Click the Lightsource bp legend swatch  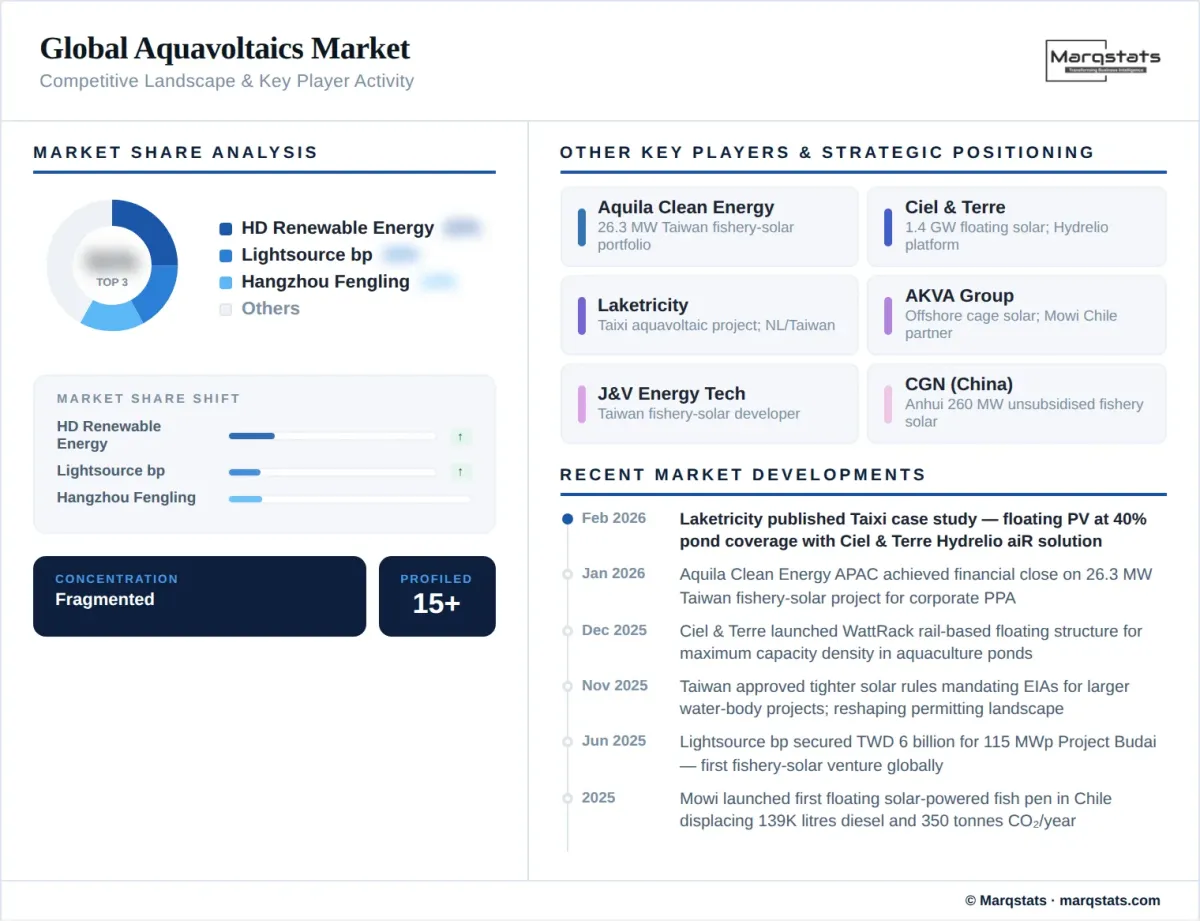point(226,256)
